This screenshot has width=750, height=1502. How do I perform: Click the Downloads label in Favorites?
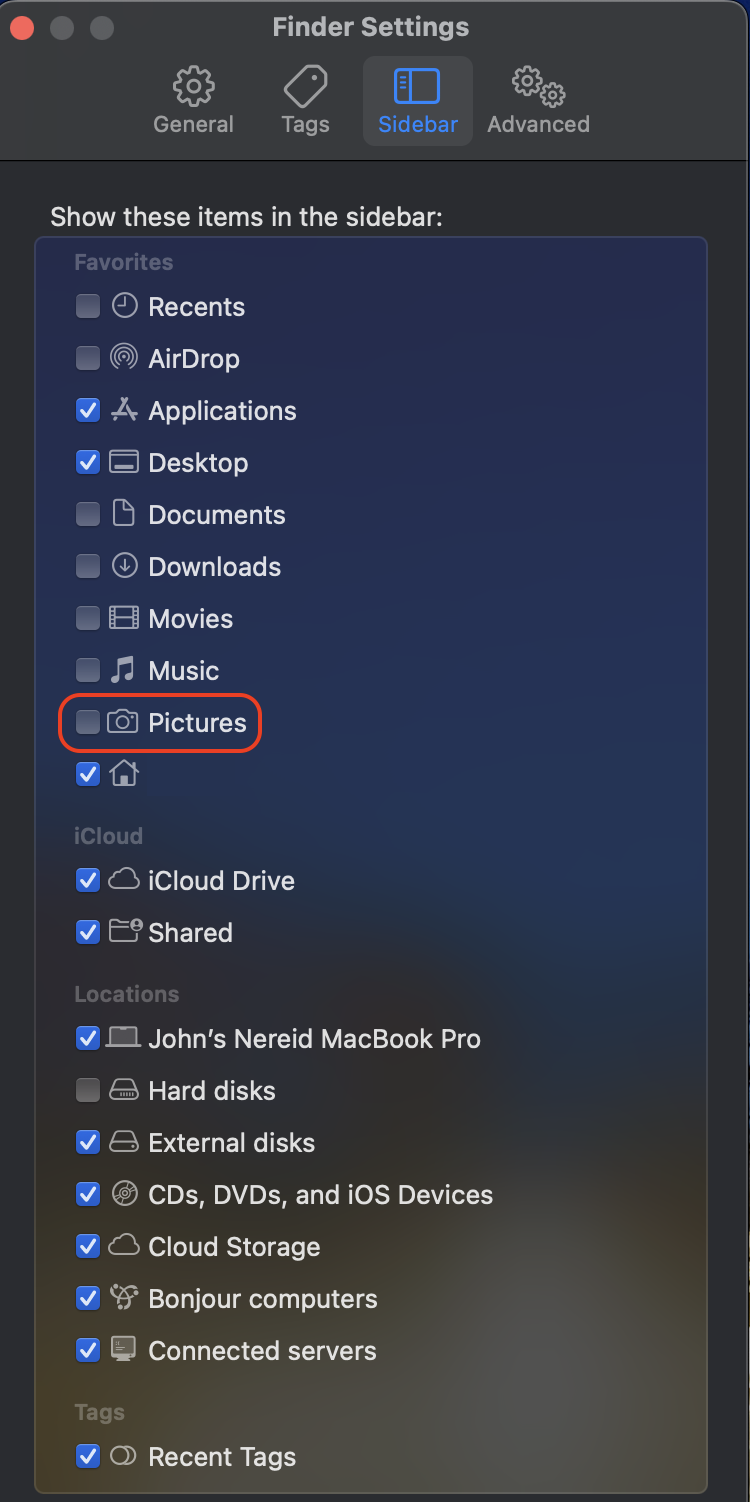click(214, 566)
